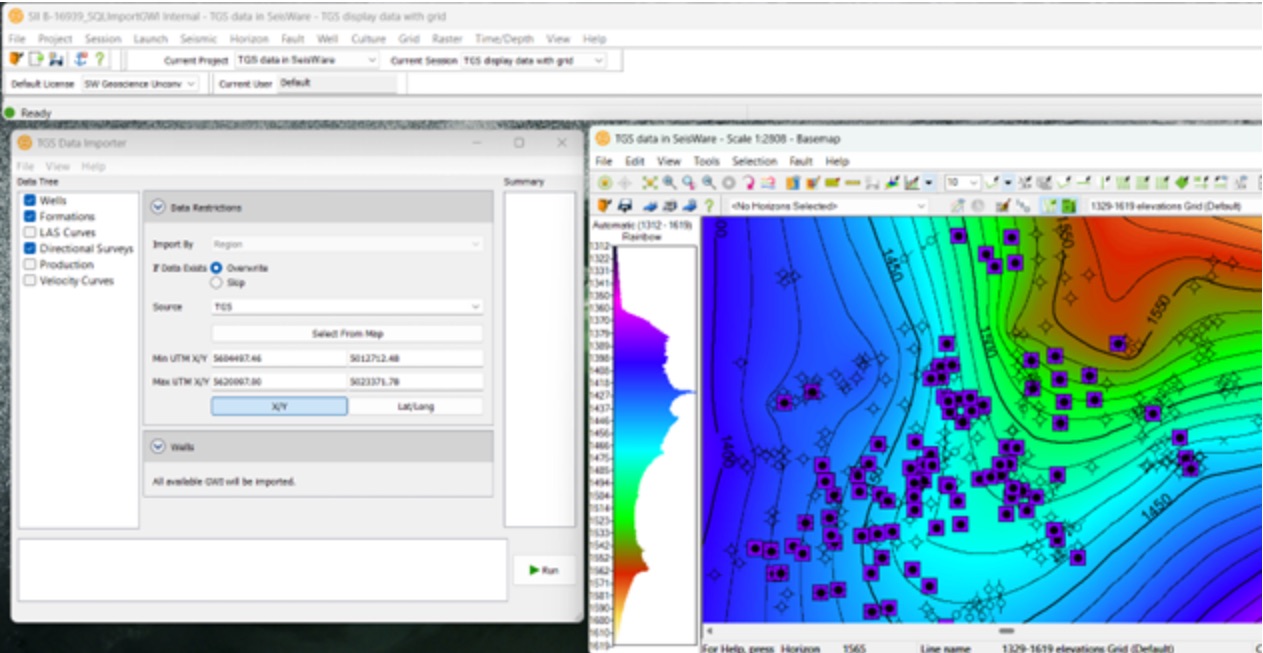The image size is (1263, 653).
Task: Uncheck the Directional Surveys checkbox
Action: click(30, 248)
